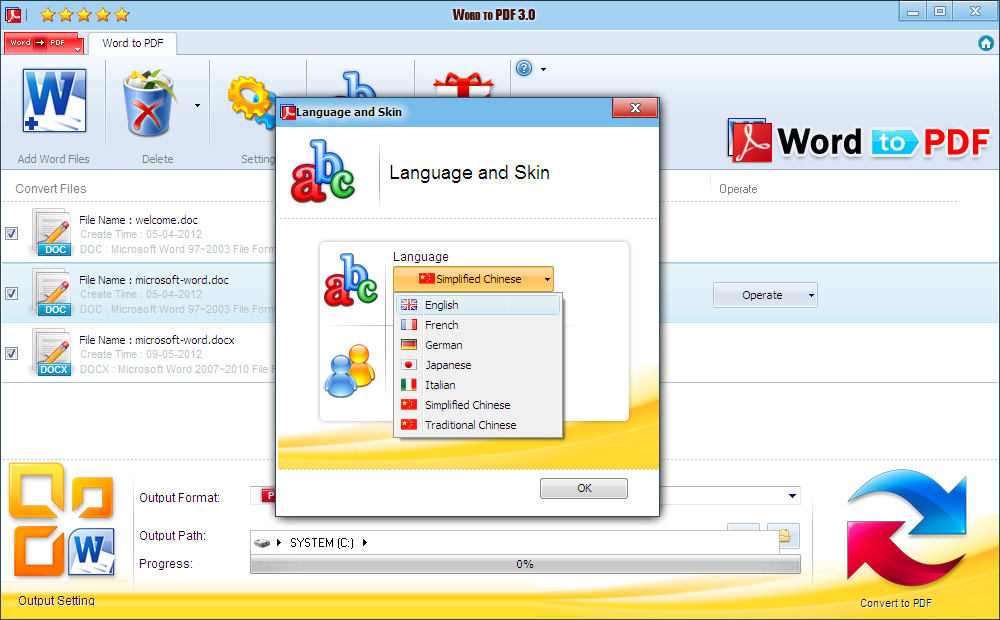Click the help question mark icon

tap(524, 68)
